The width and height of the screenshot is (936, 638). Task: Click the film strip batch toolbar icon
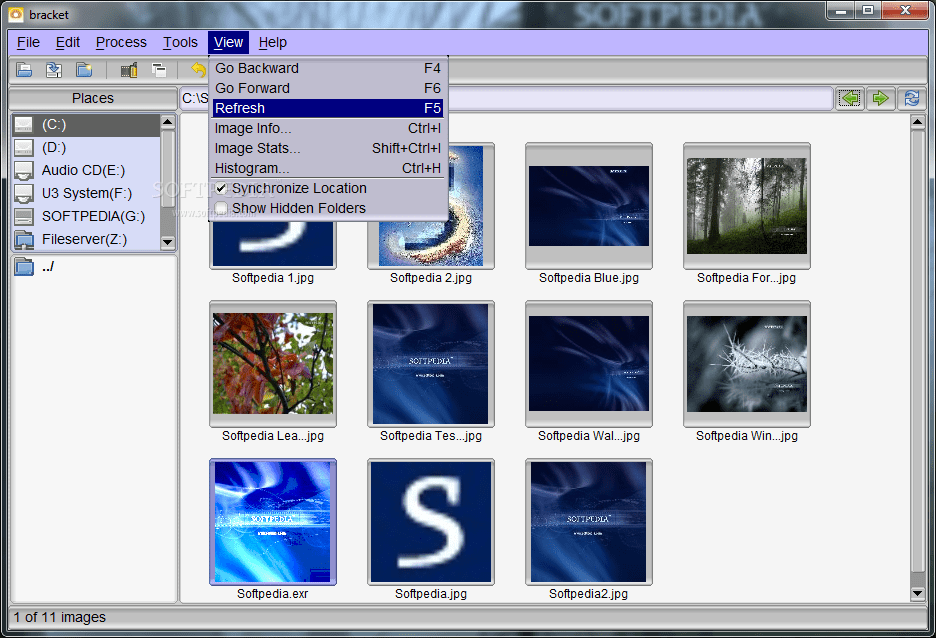coord(129,70)
